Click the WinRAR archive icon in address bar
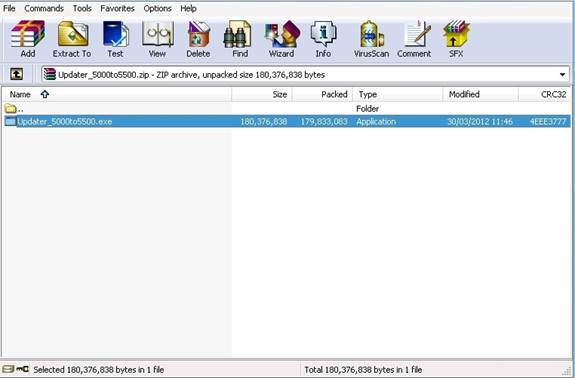 point(50,74)
